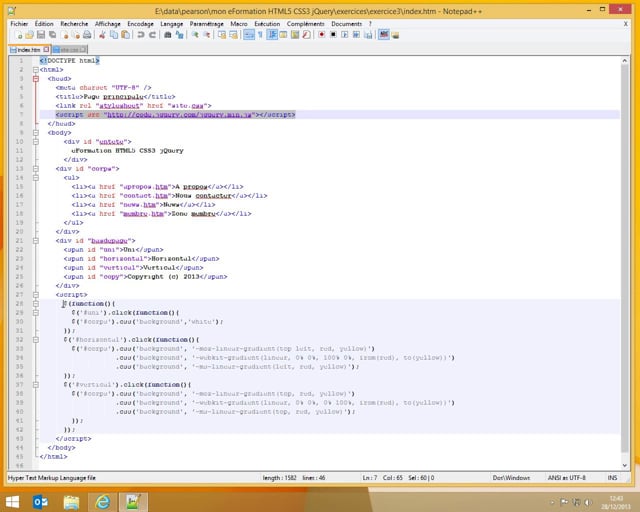
Task: Collapse the first div fold on line 10
Action: click(x=36, y=142)
